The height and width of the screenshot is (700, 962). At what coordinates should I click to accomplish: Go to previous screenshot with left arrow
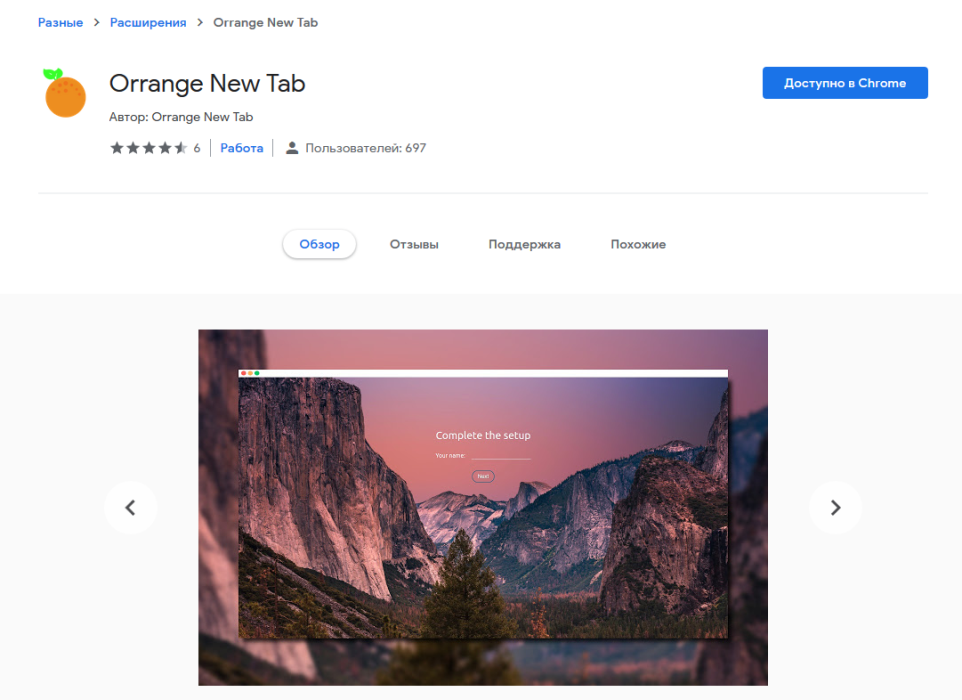131,507
